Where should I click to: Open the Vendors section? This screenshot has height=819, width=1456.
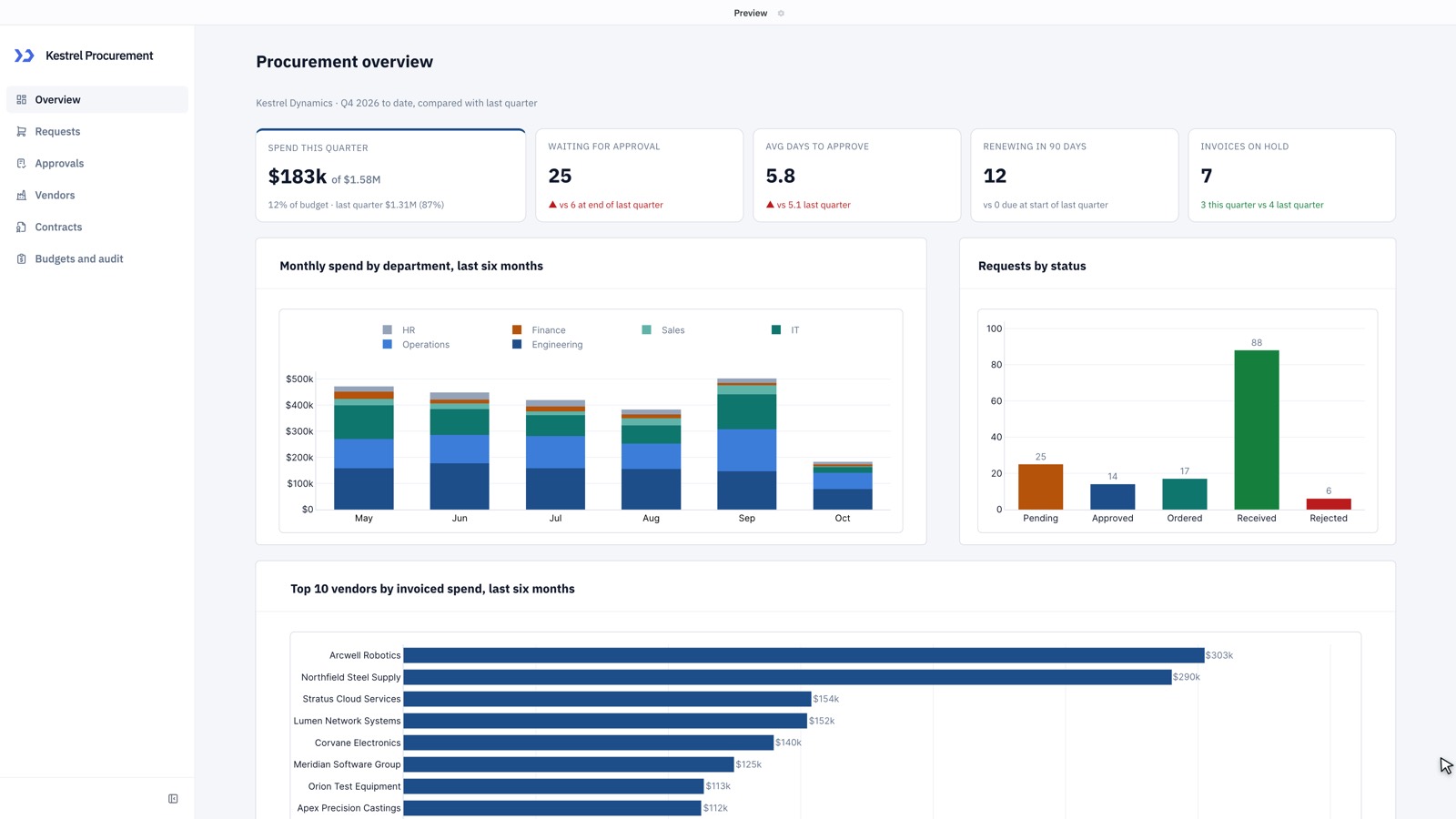(x=97, y=196)
